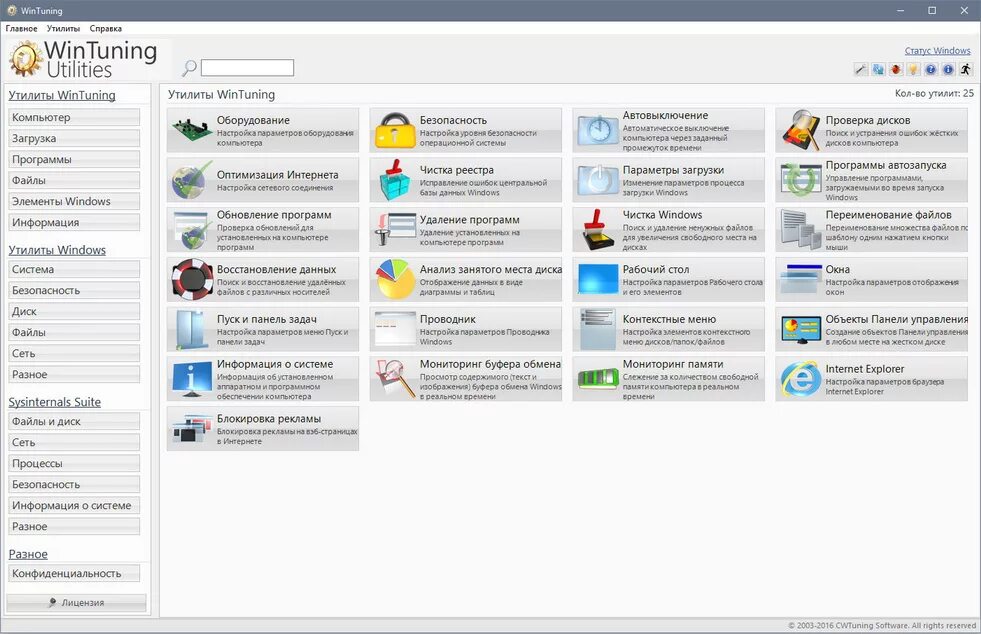The image size is (981, 634).
Task: Open Оптимизация Интернета globe utility
Action: 263,180
